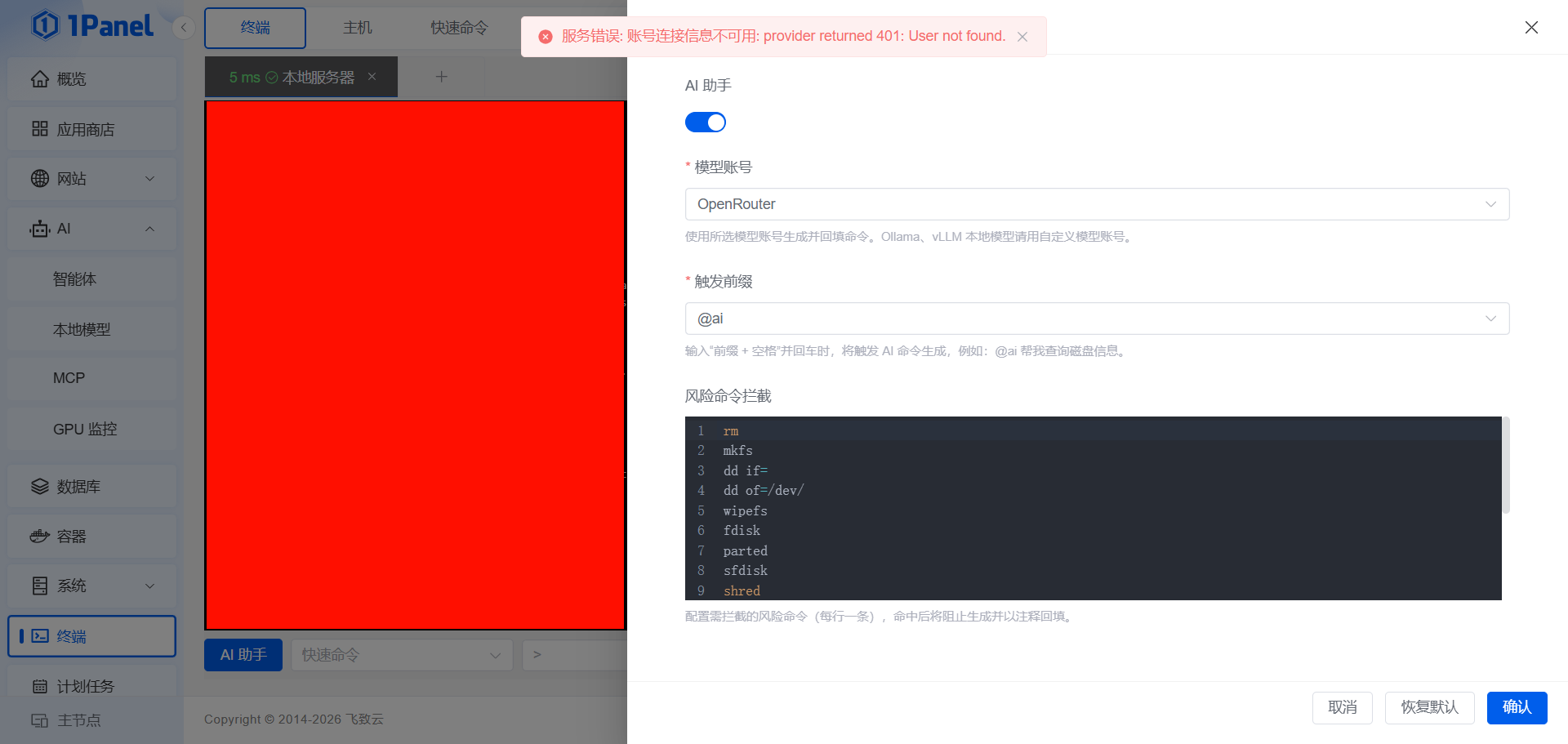This screenshot has width=1568, height=744.
Task: Open the App Store grid icon
Action: (x=40, y=129)
